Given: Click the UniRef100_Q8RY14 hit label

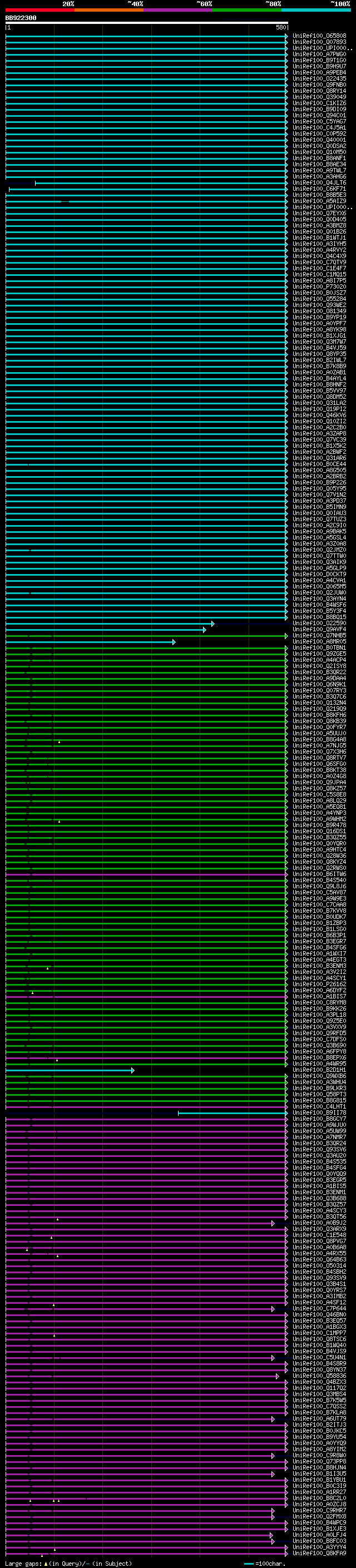Looking at the screenshot, I should 319,91.
